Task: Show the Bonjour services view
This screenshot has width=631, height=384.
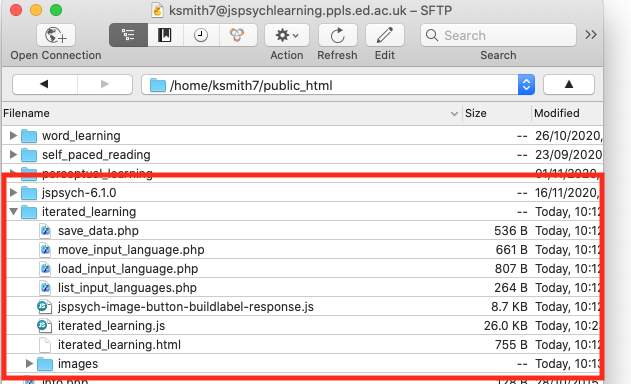Action: click(237, 35)
